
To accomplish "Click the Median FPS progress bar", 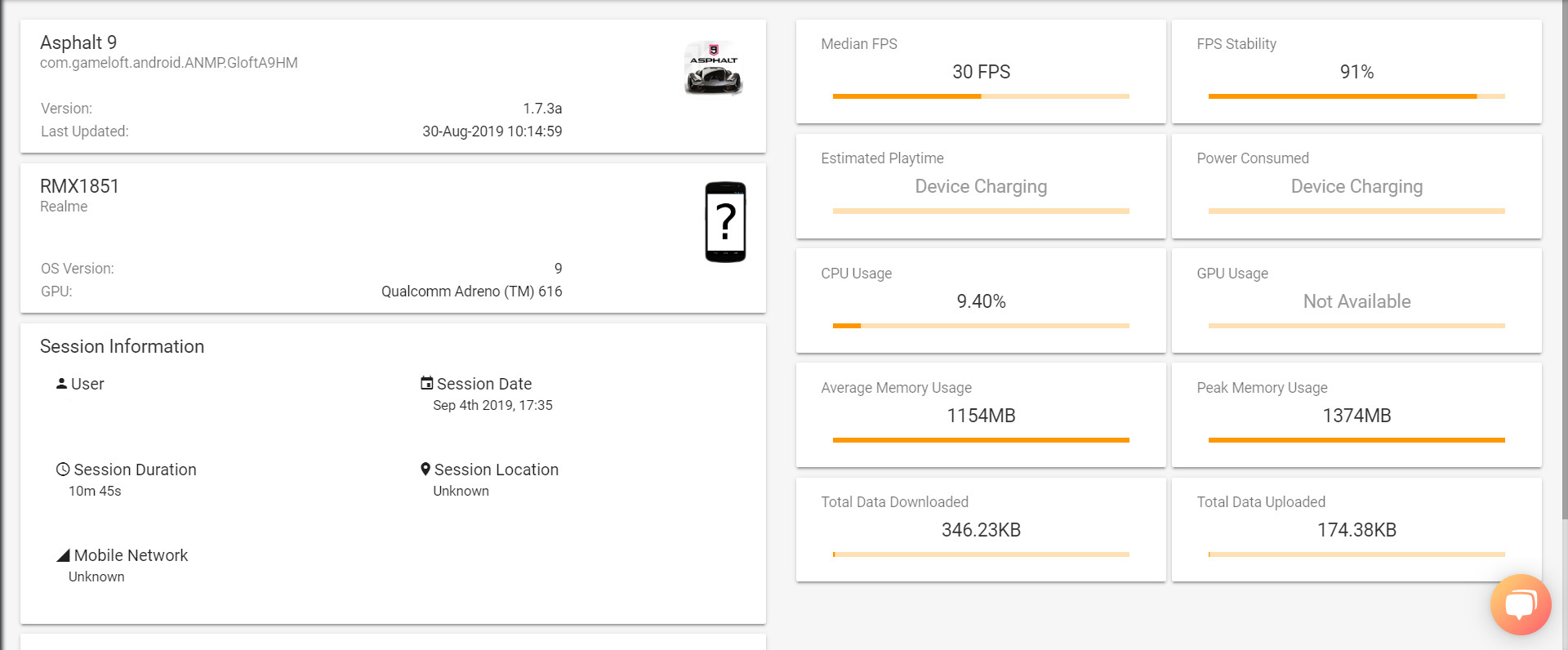I will [x=981, y=96].
